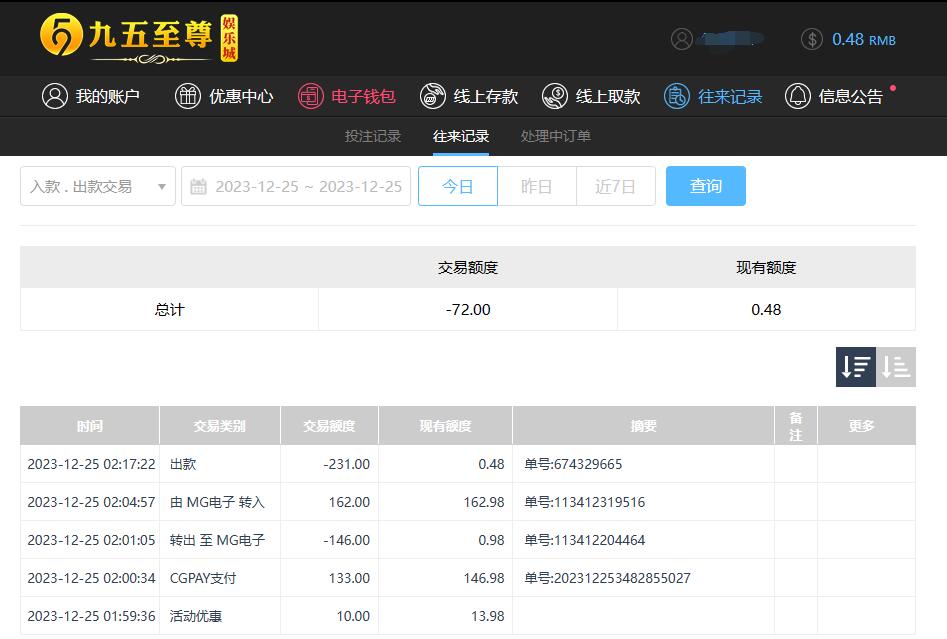Select the 今日 date filter
The height and width of the screenshot is (639, 947).
tap(458, 186)
